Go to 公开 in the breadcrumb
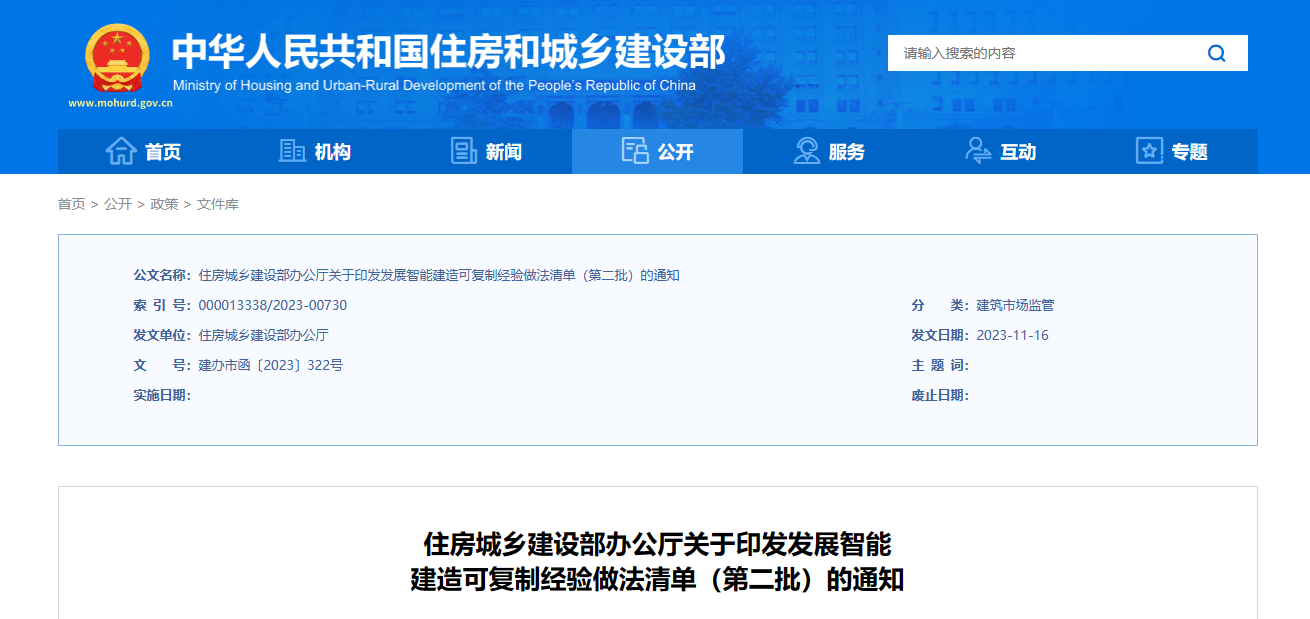1310x619 pixels. (118, 204)
